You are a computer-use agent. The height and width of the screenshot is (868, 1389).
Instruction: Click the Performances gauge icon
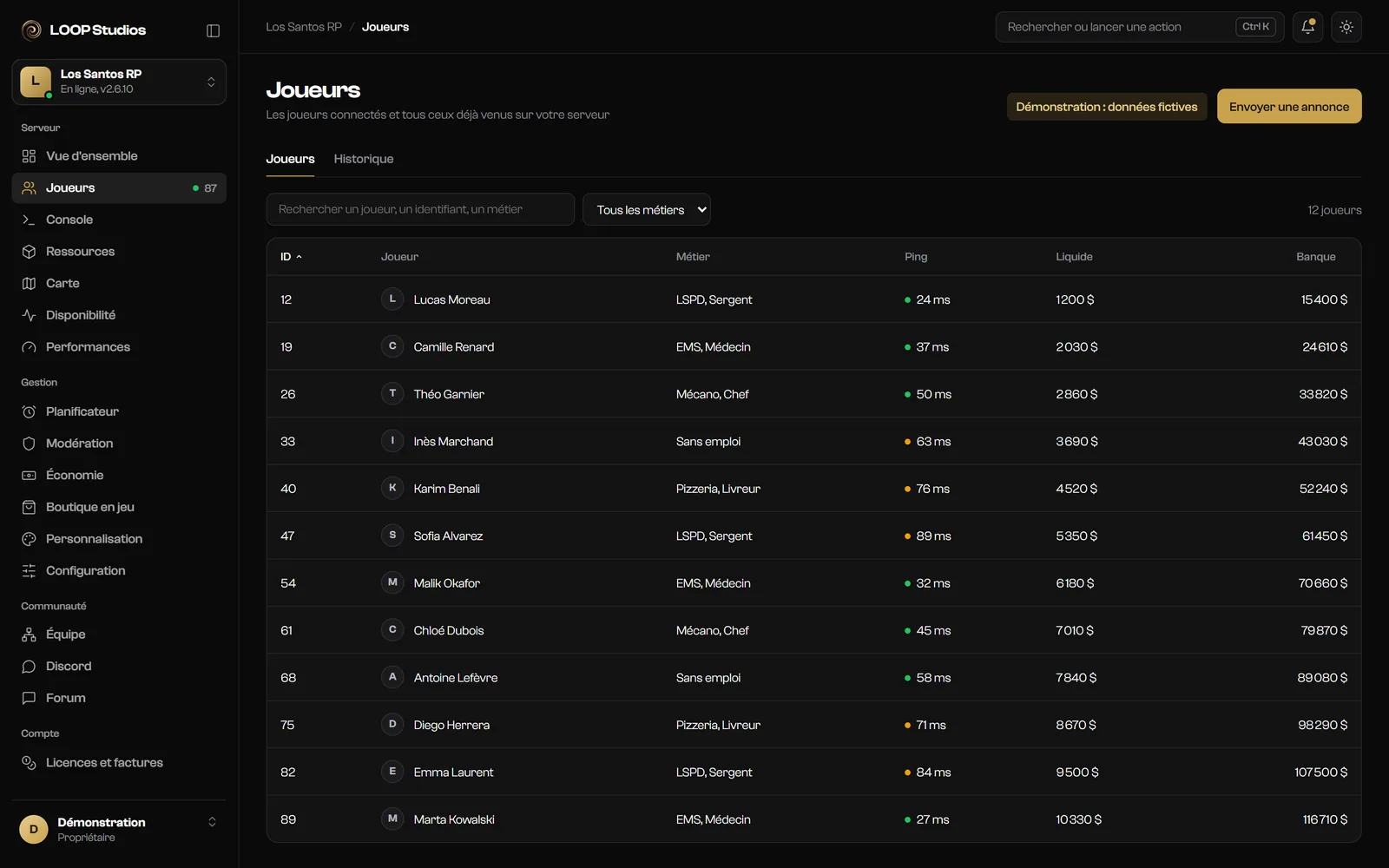click(29, 347)
